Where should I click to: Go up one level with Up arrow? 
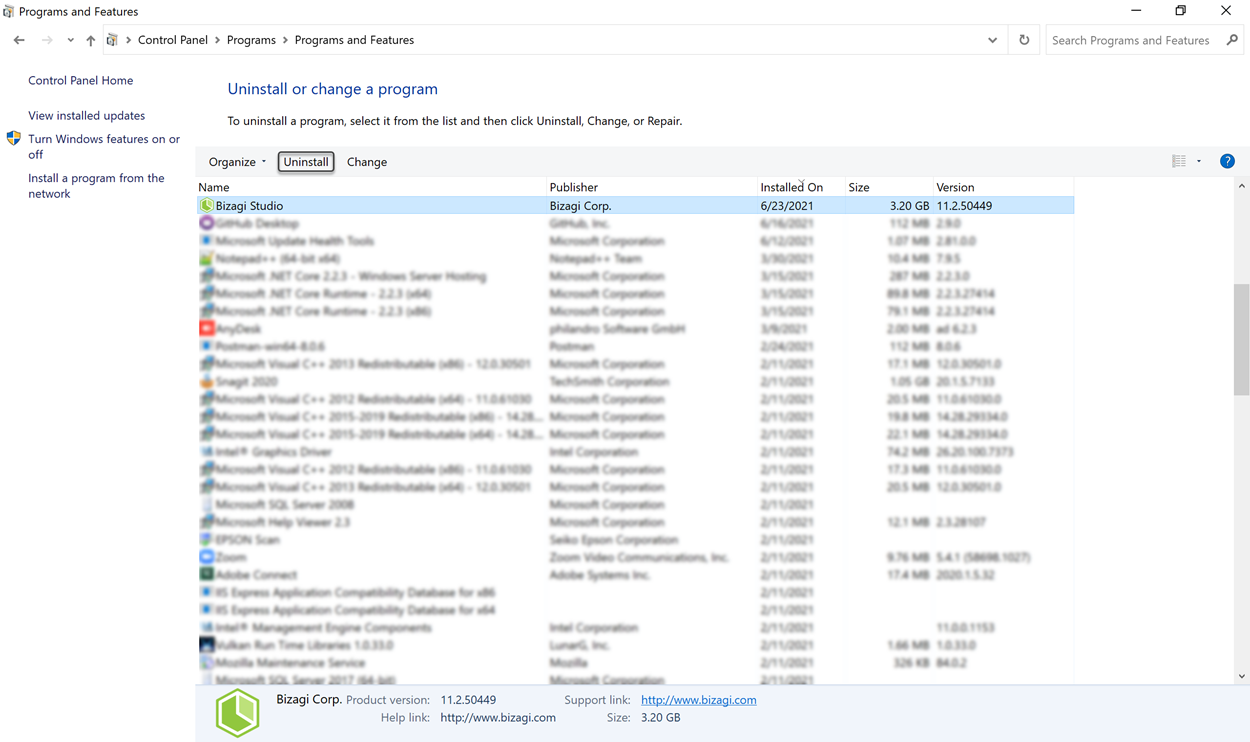pos(90,40)
